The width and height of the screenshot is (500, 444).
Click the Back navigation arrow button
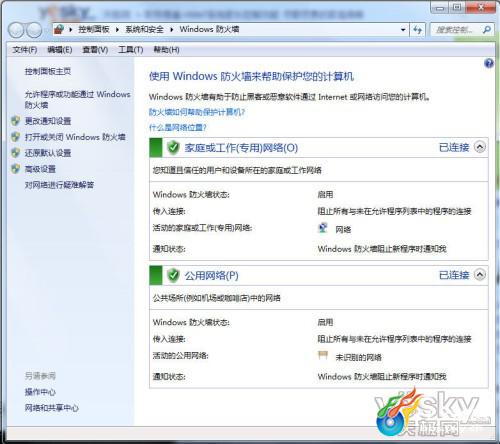pos(16,30)
